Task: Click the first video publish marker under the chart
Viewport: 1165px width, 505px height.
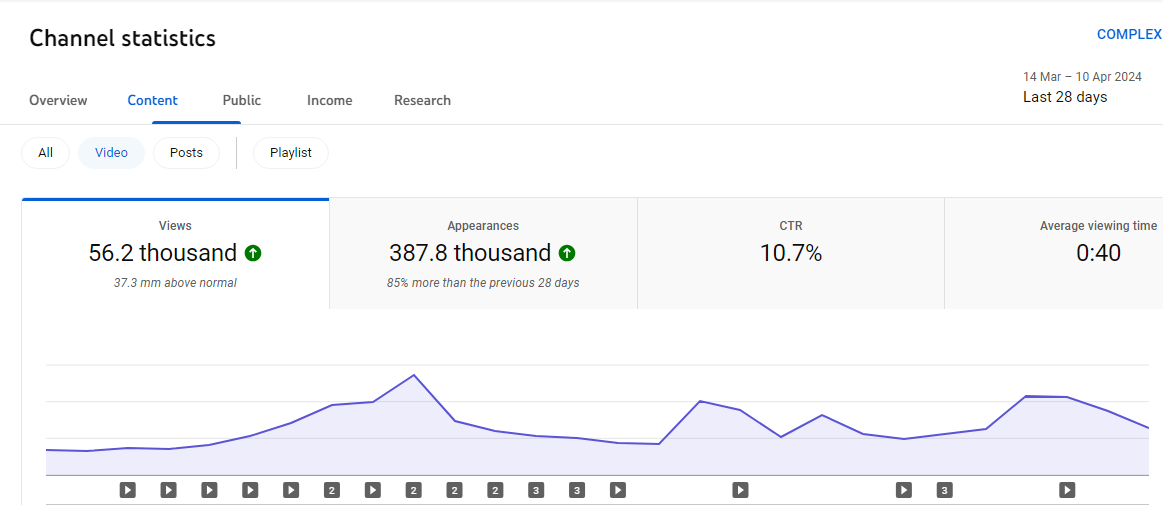Action: [x=128, y=490]
